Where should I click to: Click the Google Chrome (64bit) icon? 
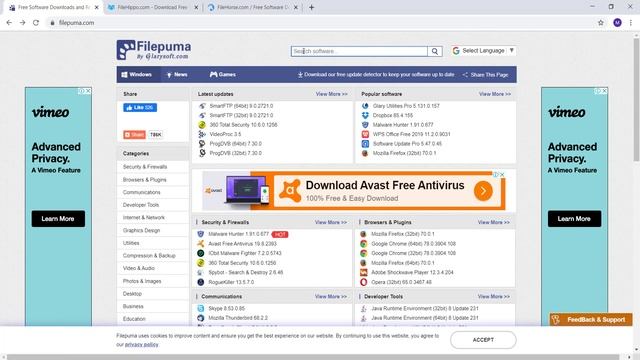363,244
